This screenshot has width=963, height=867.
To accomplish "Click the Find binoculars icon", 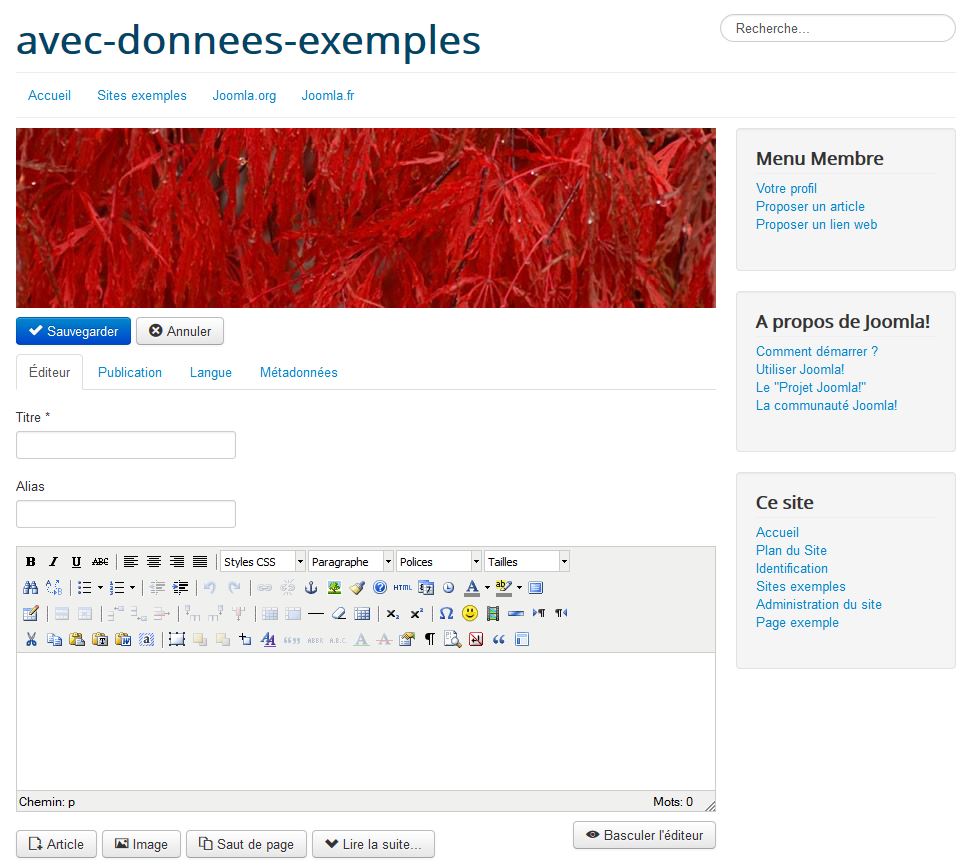I will pos(31,588).
